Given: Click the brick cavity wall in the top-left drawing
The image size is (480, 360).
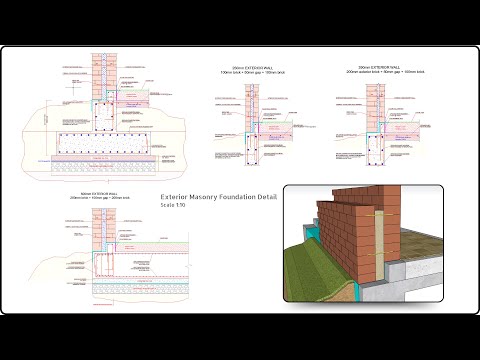Looking at the screenshot, I should 104,76.
